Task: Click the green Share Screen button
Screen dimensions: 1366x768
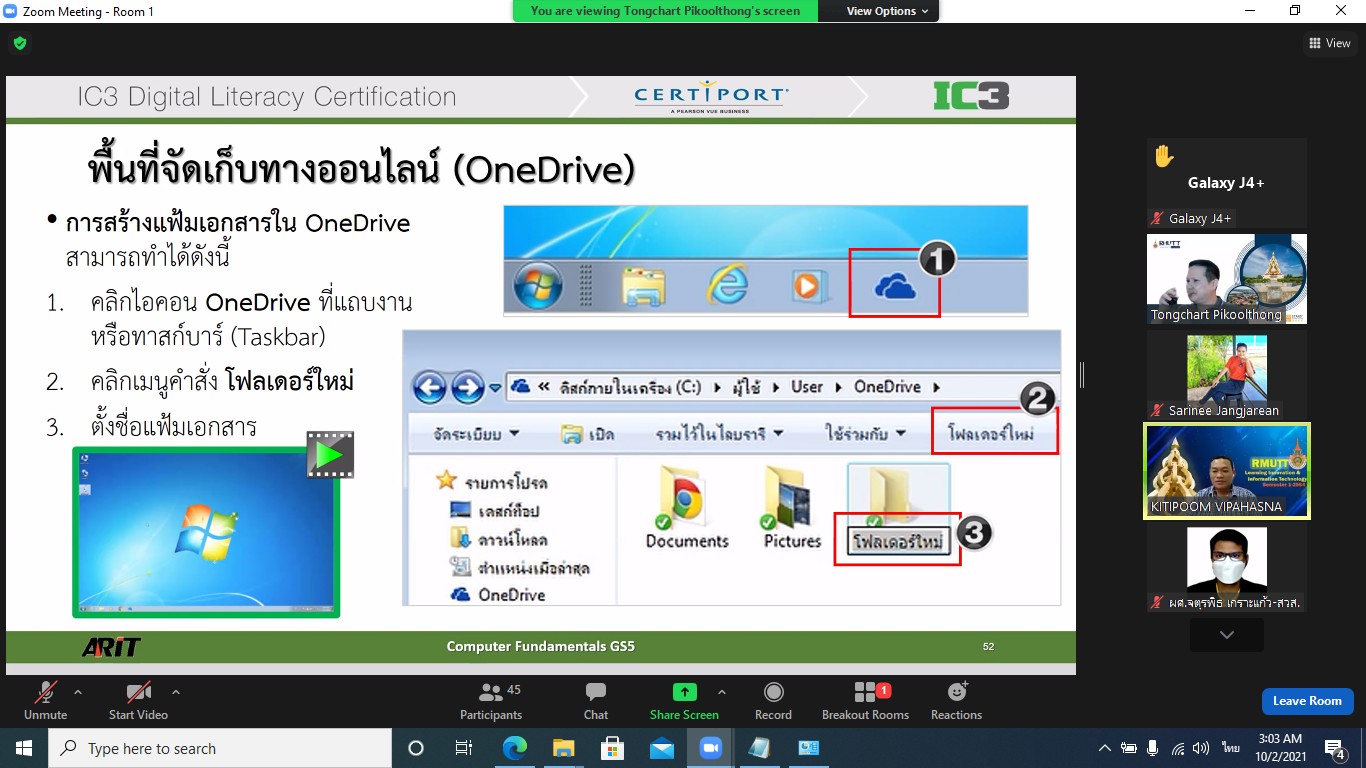Action: [x=684, y=701]
